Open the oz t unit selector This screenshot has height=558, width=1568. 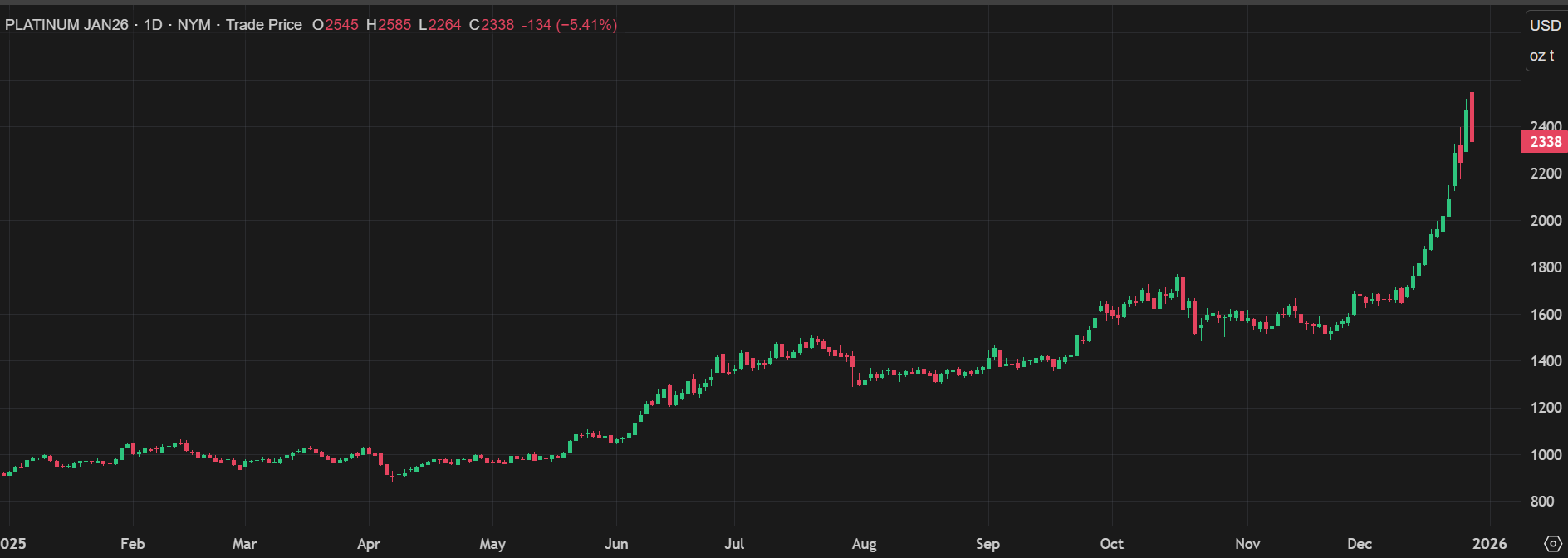1541,56
